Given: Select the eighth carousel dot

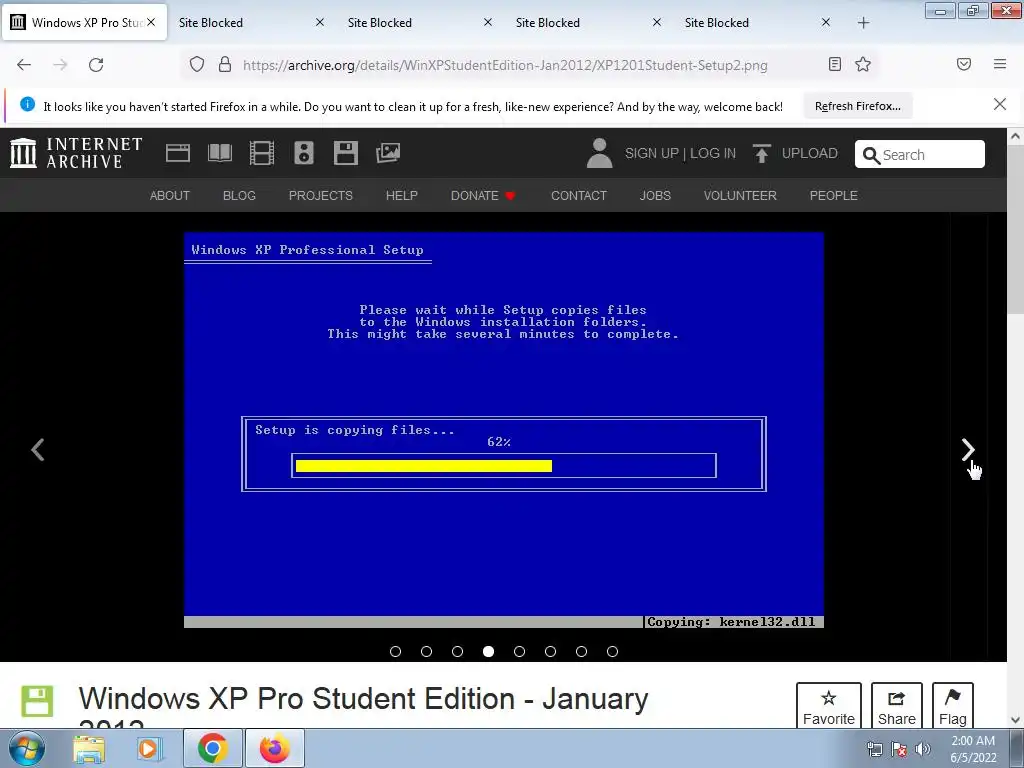Looking at the screenshot, I should (x=612, y=651).
